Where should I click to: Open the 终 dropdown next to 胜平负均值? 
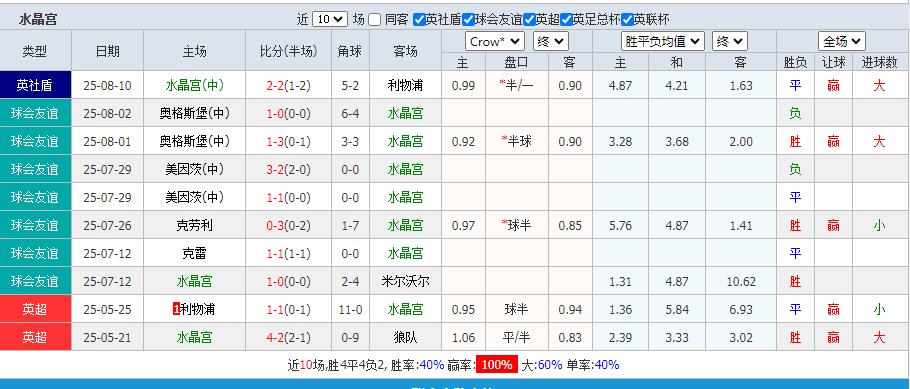point(730,41)
